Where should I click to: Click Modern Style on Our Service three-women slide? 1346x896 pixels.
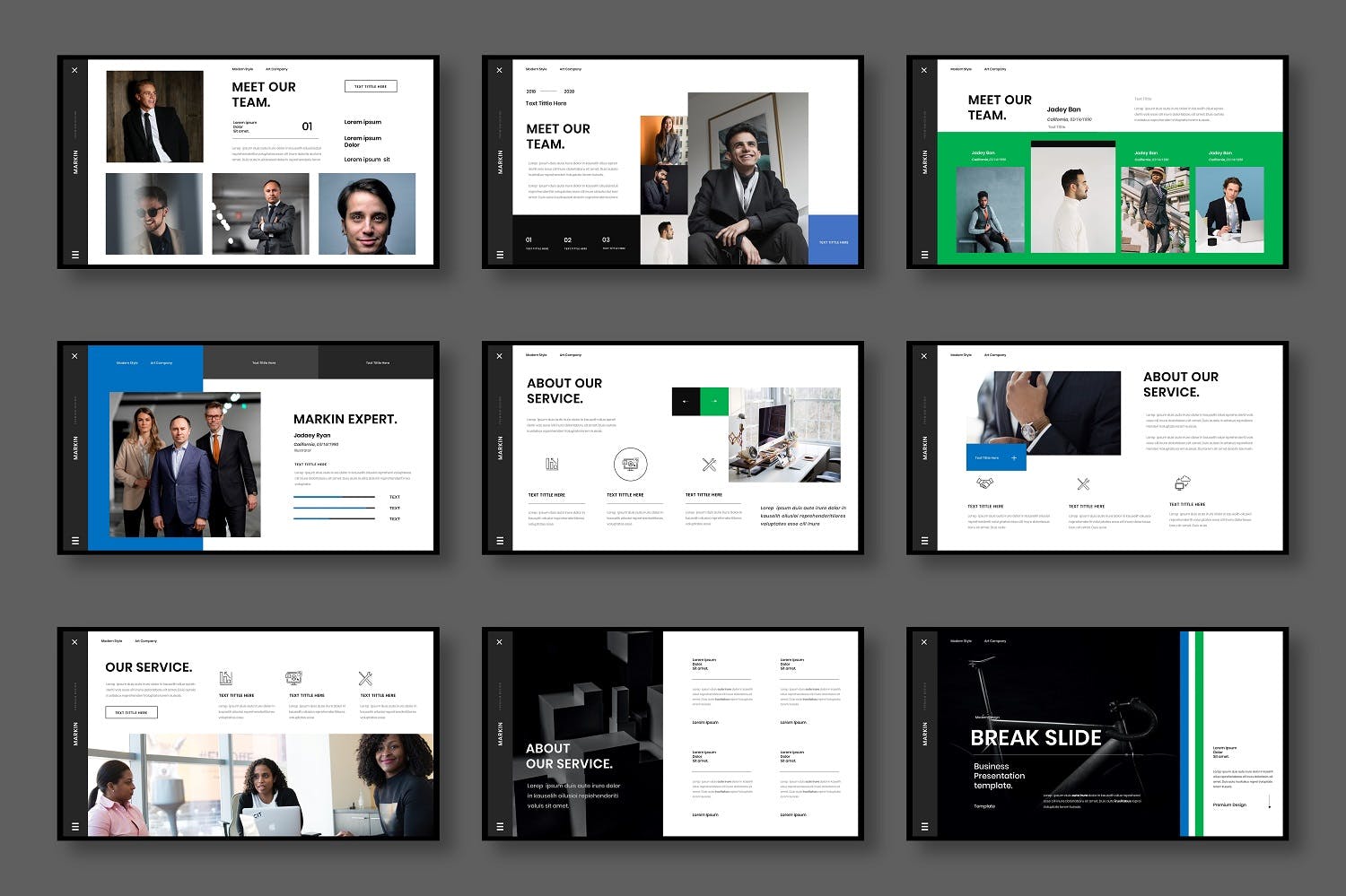[111, 641]
